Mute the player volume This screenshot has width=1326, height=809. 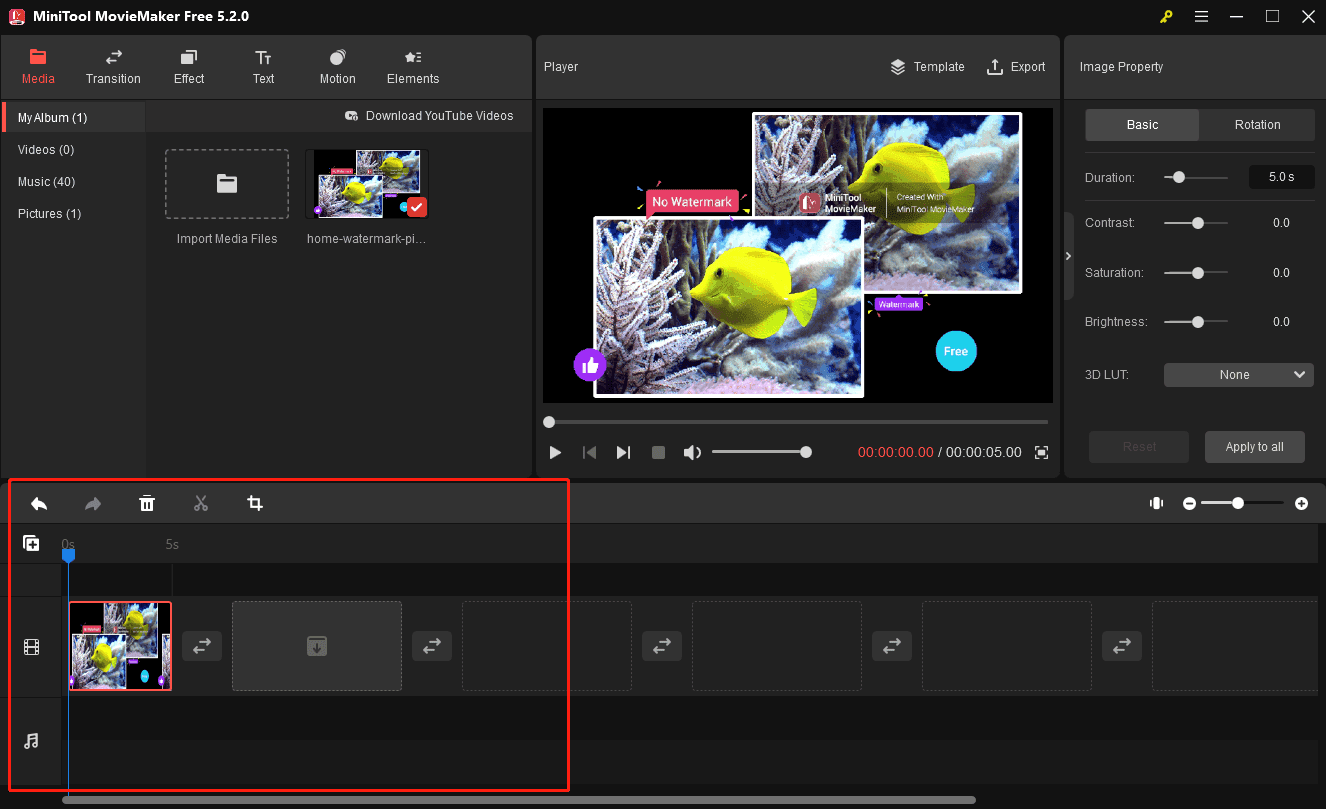[692, 452]
